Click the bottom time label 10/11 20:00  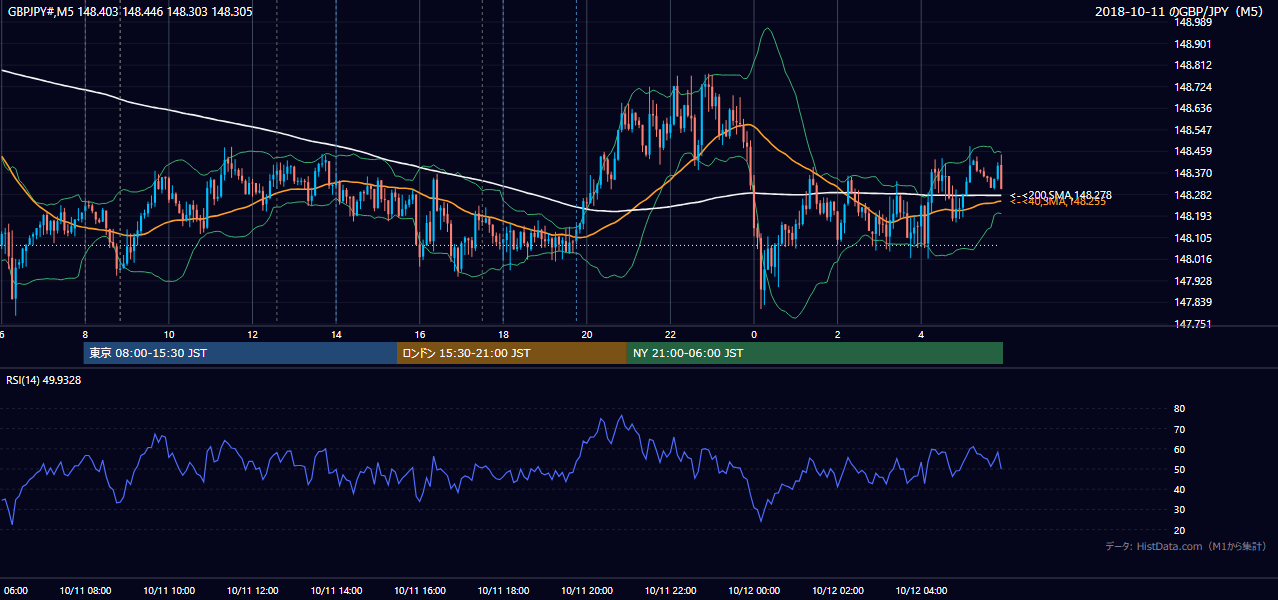point(587,591)
